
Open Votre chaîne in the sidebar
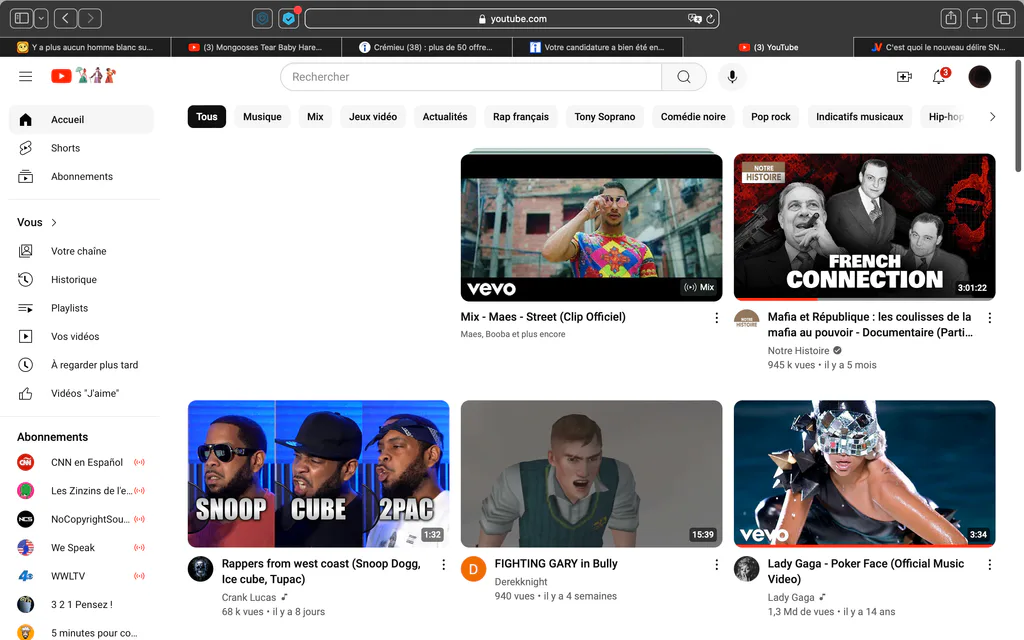(82, 251)
